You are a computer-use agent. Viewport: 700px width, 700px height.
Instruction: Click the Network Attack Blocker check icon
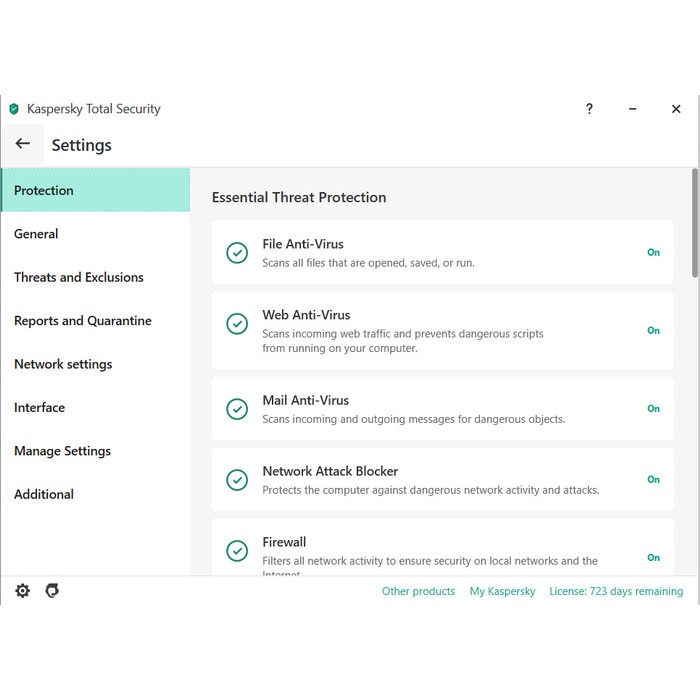pyautogui.click(x=237, y=480)
